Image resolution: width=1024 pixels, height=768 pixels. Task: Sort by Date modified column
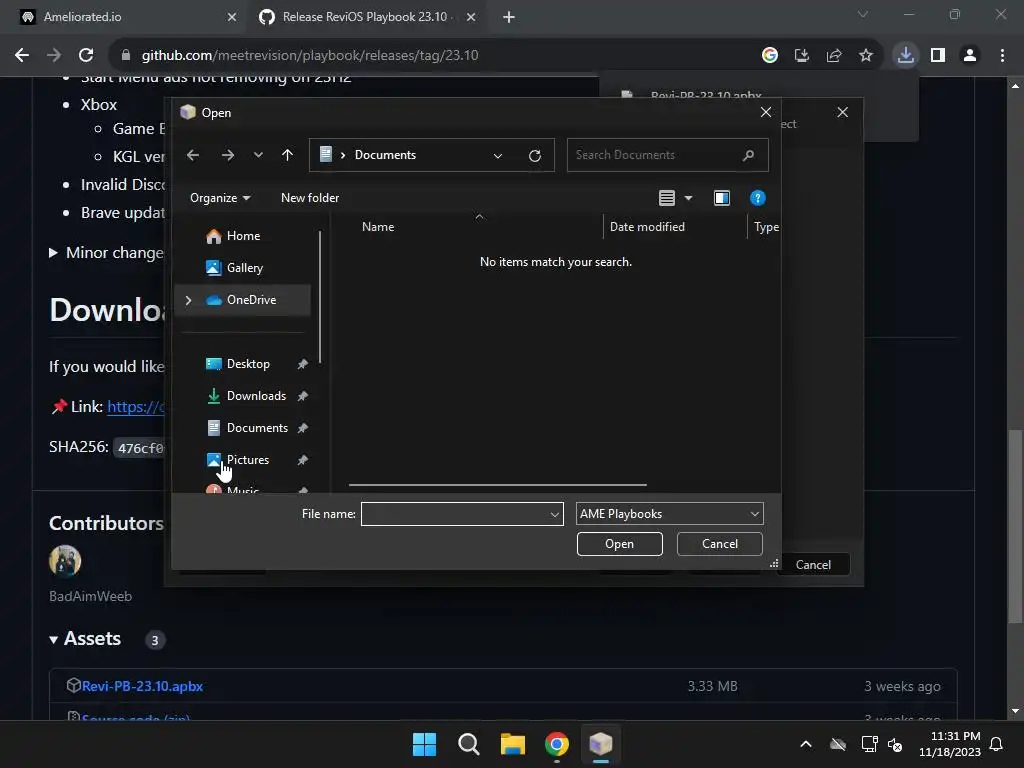647,227
